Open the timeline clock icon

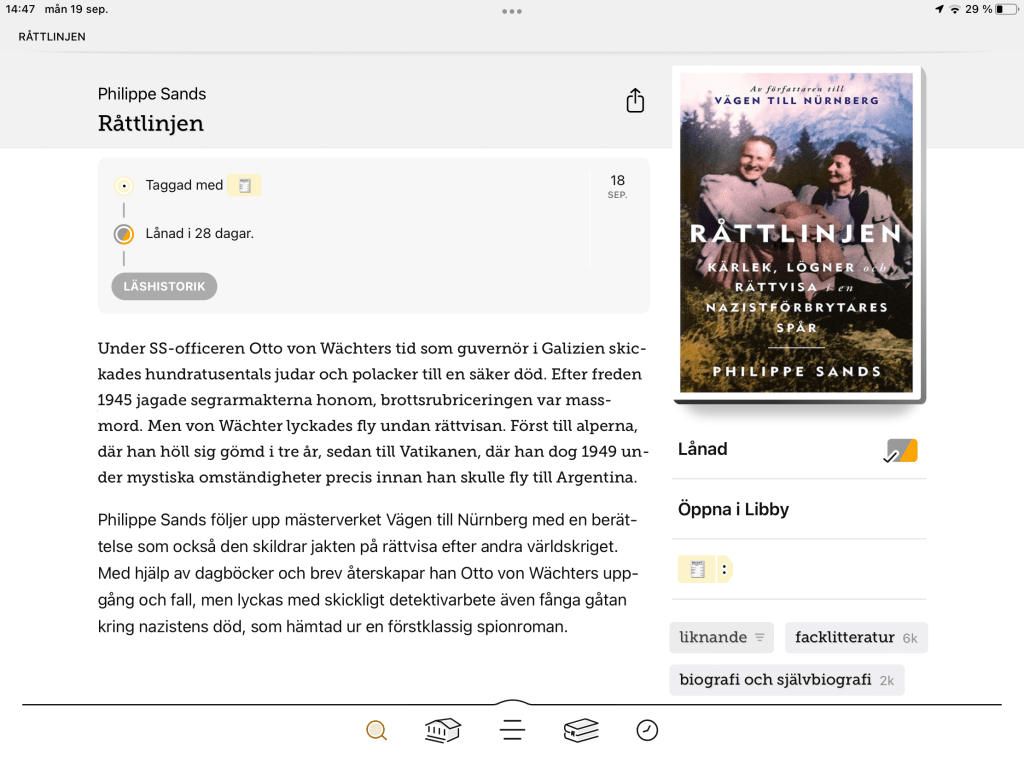(647, 731)
